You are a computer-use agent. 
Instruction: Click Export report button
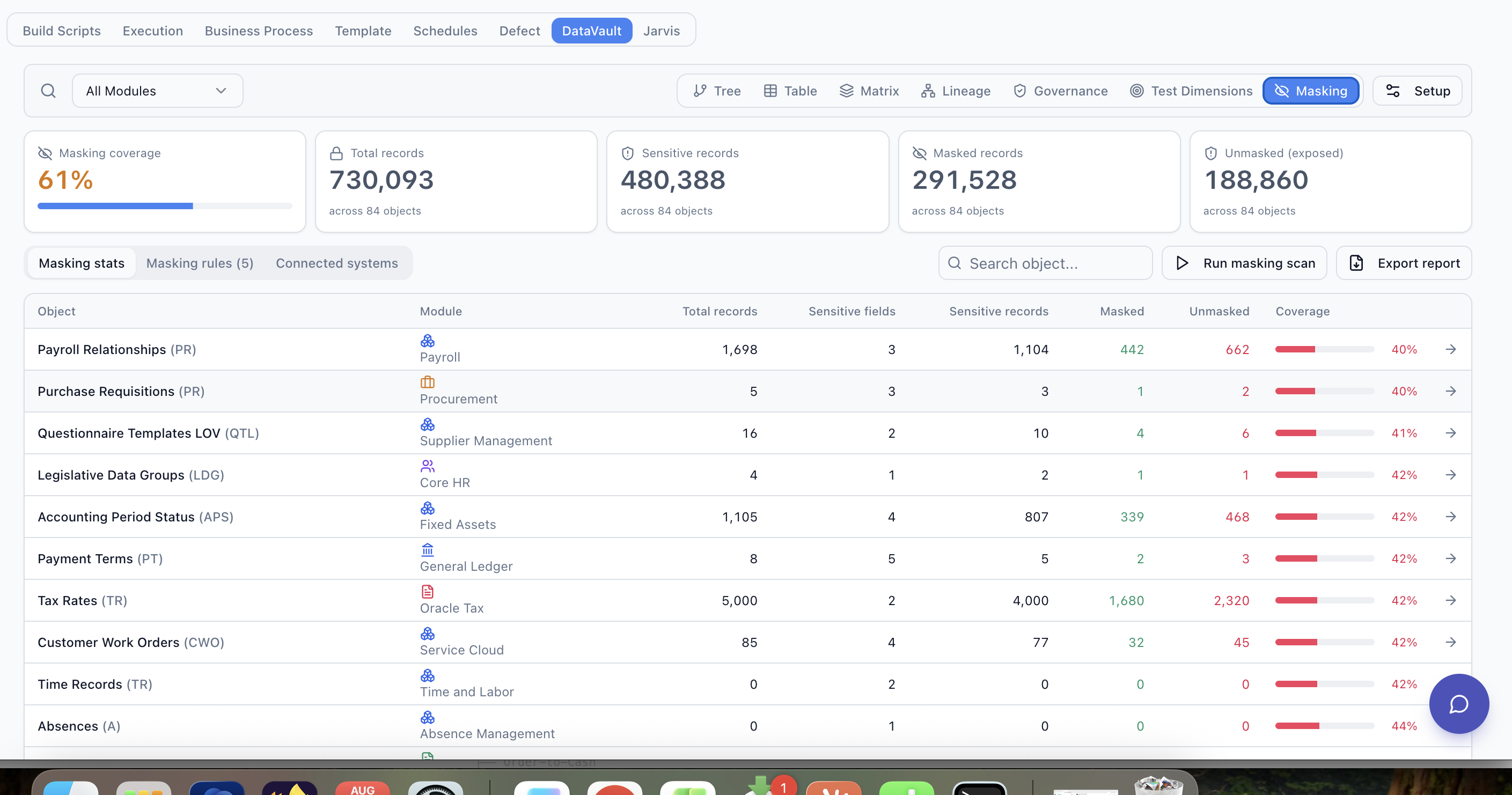click(1404, 263)
